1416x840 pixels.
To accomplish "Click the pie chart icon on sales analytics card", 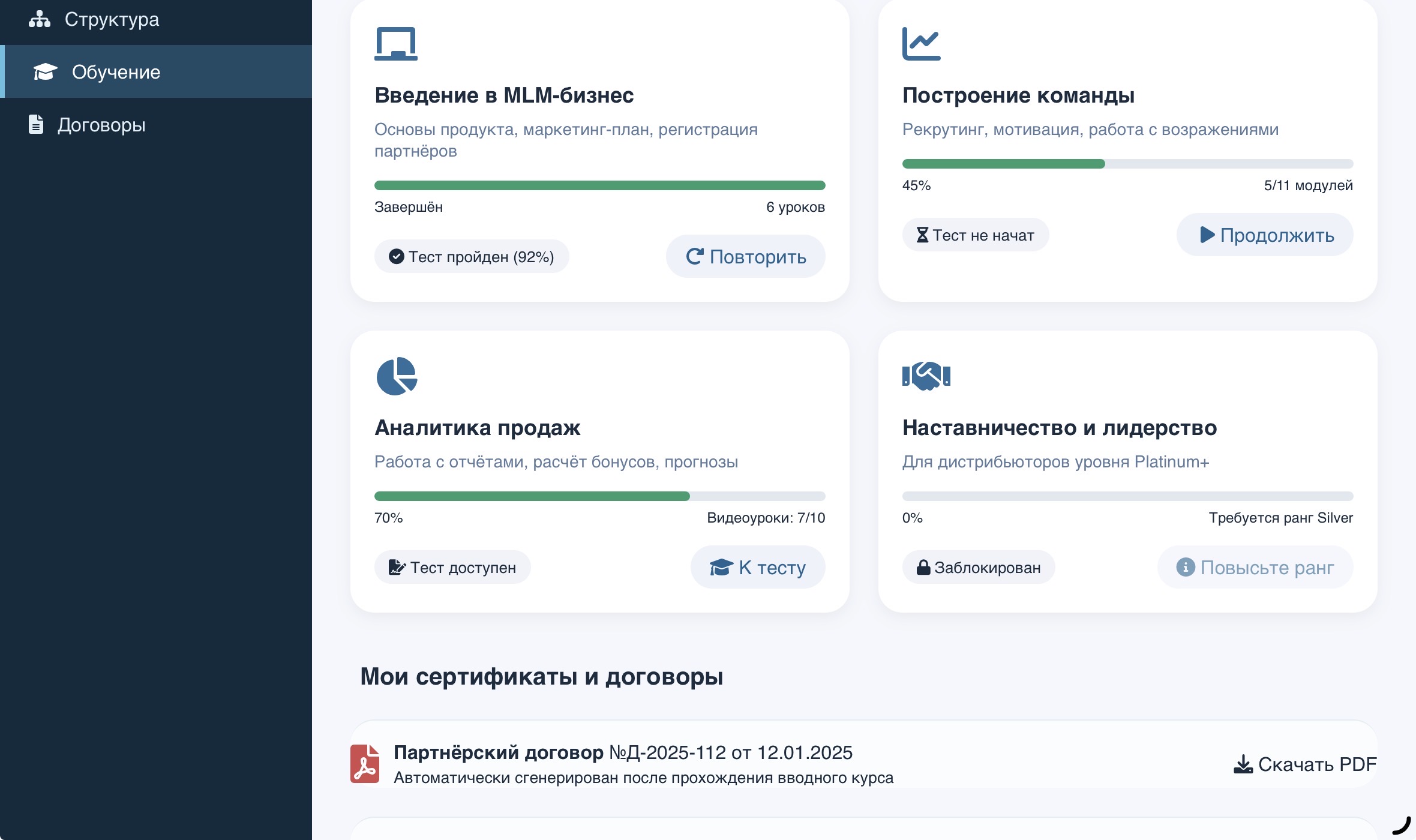I will tap(396, 376).
